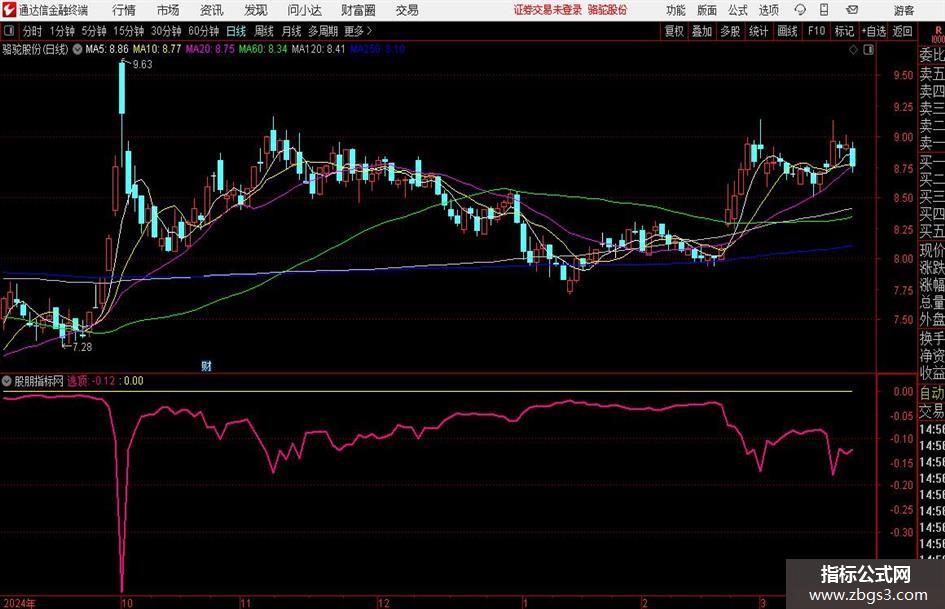Open the 资讯 menu

pos(211,10)
